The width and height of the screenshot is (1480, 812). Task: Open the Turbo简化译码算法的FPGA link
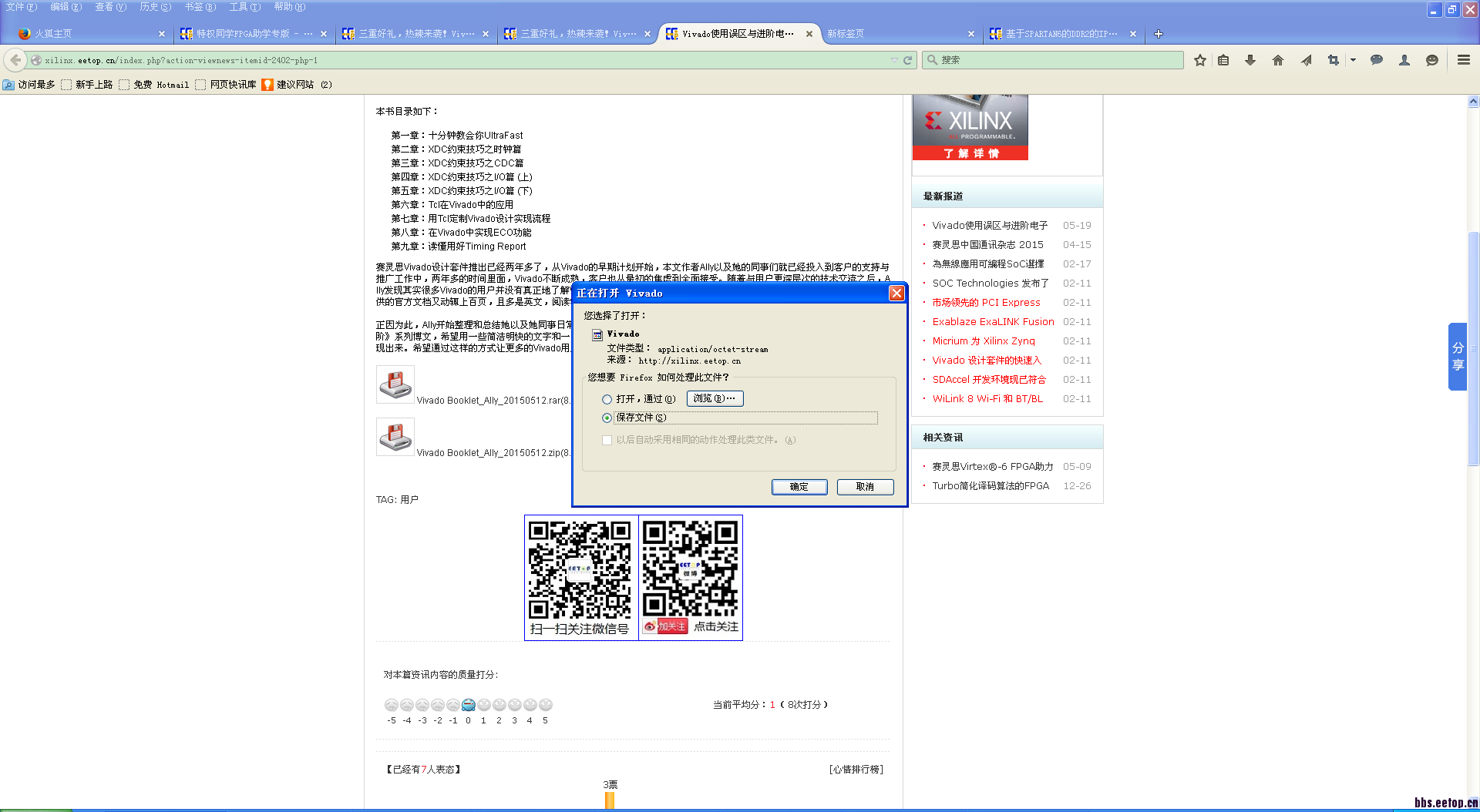pyautogui.click(x=991, y=486)
